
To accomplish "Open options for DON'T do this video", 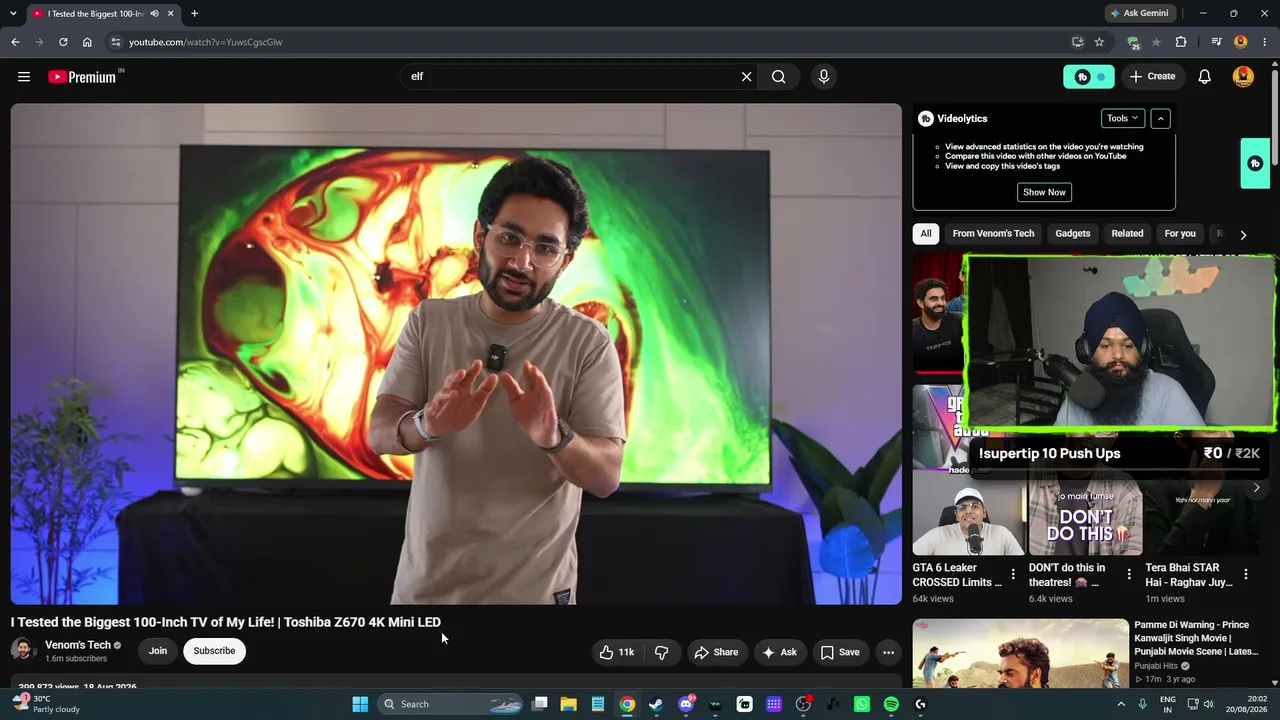I will tap(1129, 575).
